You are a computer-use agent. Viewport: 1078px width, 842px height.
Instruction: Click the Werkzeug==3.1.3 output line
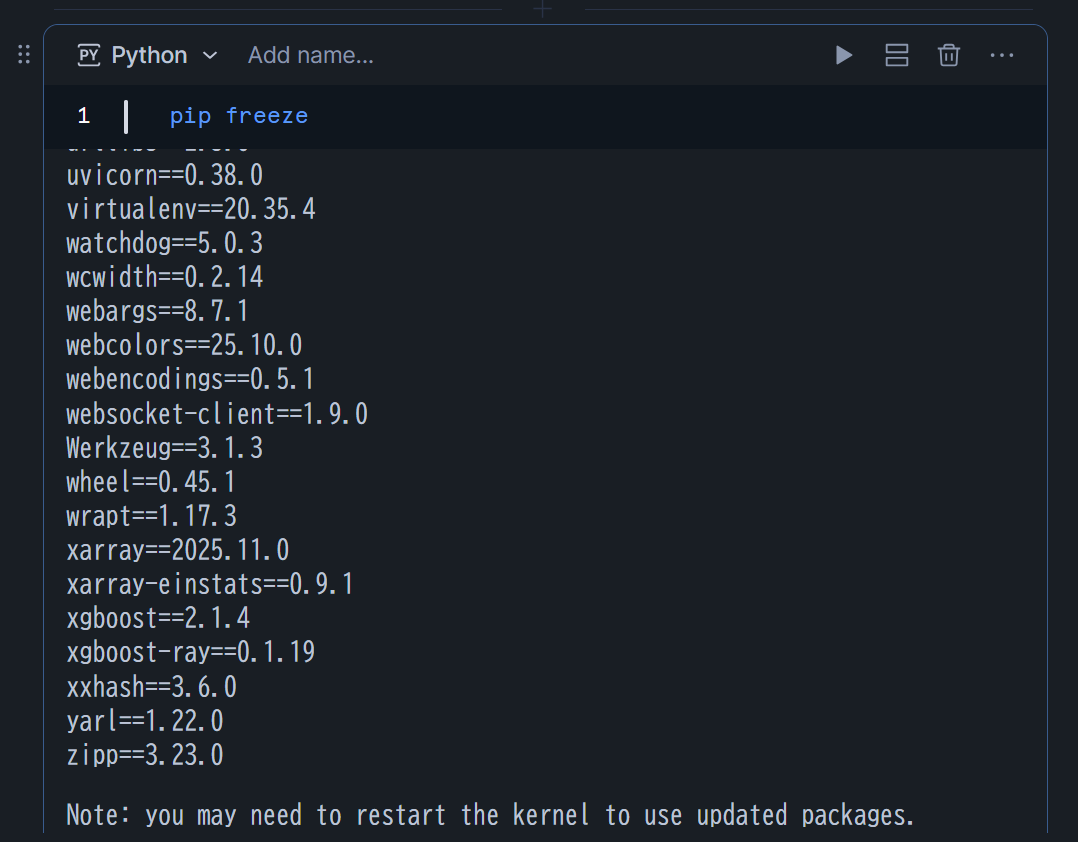coord(165,448)
